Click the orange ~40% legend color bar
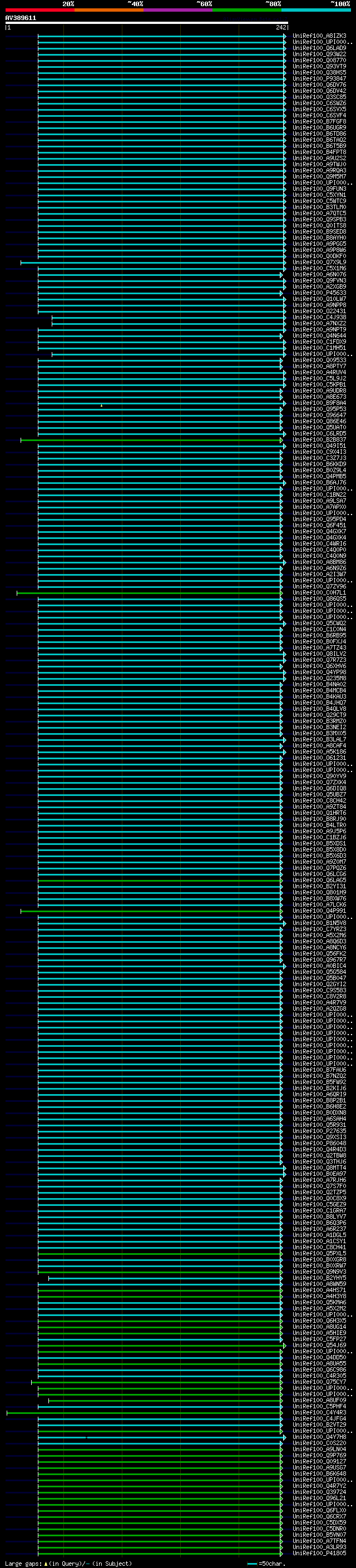The width and height of the screenshot is (356, 1568). pos(109,10)
